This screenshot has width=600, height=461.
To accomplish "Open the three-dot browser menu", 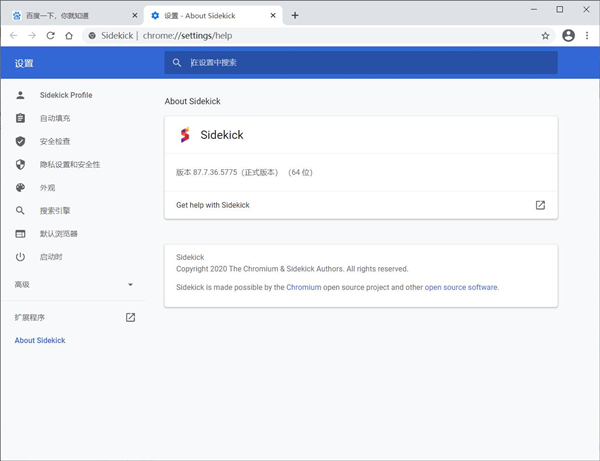I will [x=587, y=35].
